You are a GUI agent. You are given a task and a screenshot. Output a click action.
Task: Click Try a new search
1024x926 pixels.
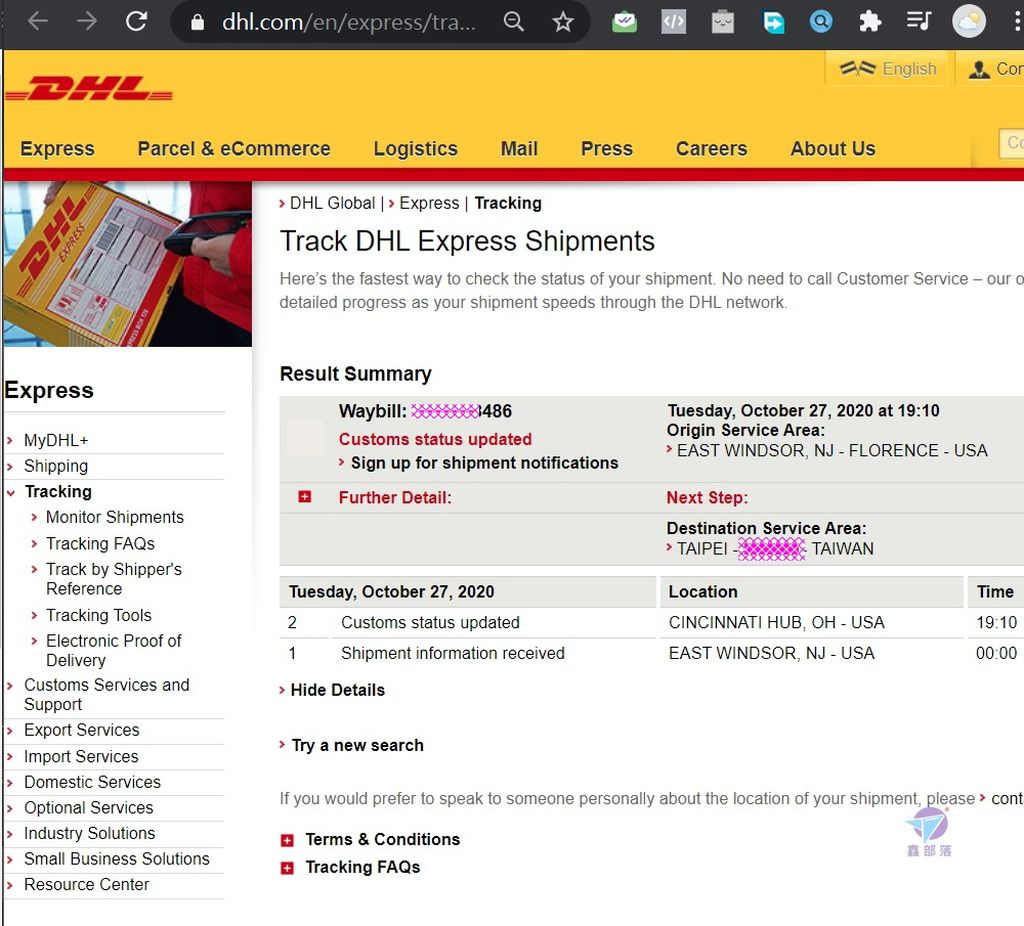[357, 745]
